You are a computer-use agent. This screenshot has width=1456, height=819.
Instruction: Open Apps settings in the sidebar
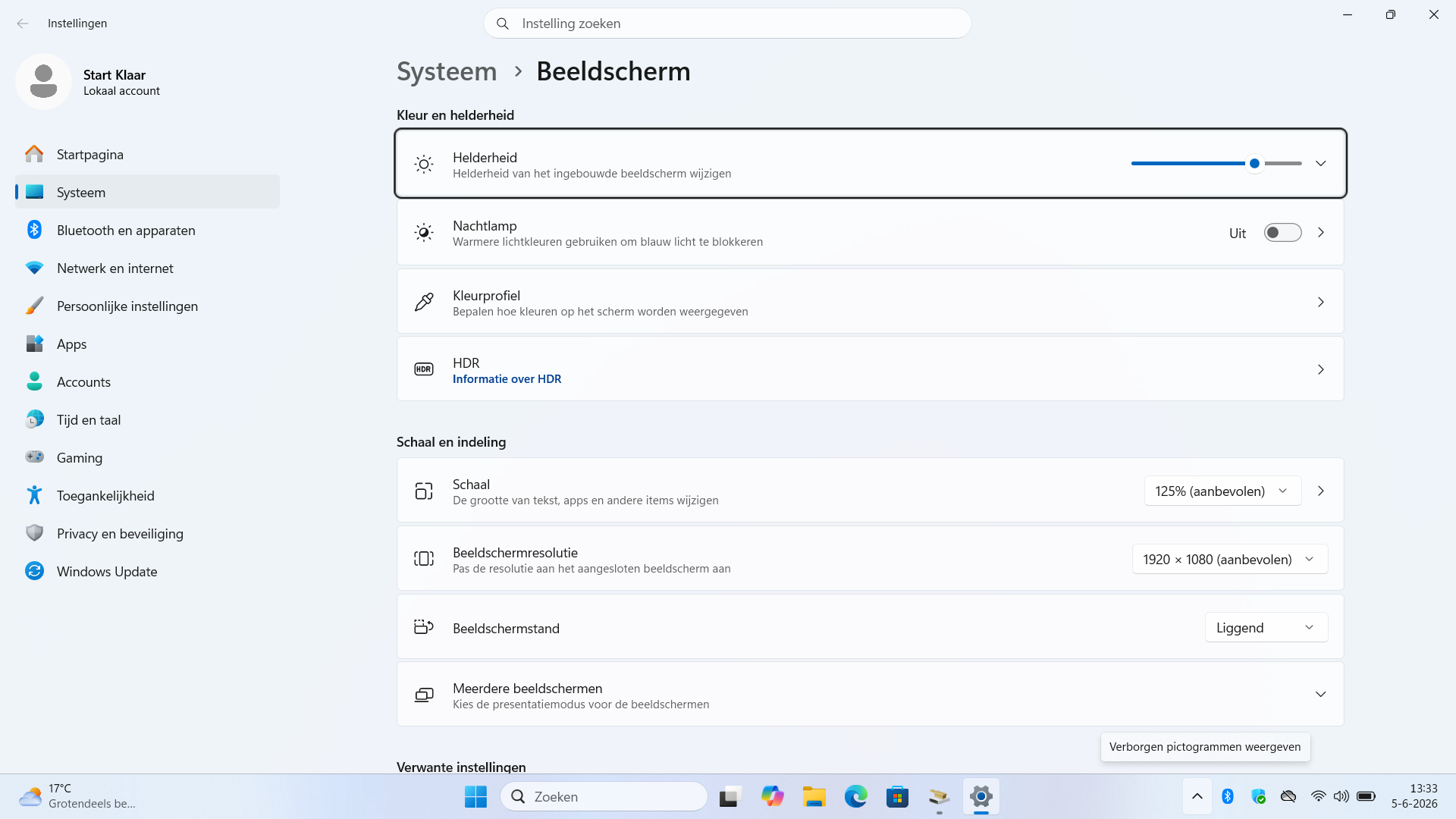coord(147,344)
